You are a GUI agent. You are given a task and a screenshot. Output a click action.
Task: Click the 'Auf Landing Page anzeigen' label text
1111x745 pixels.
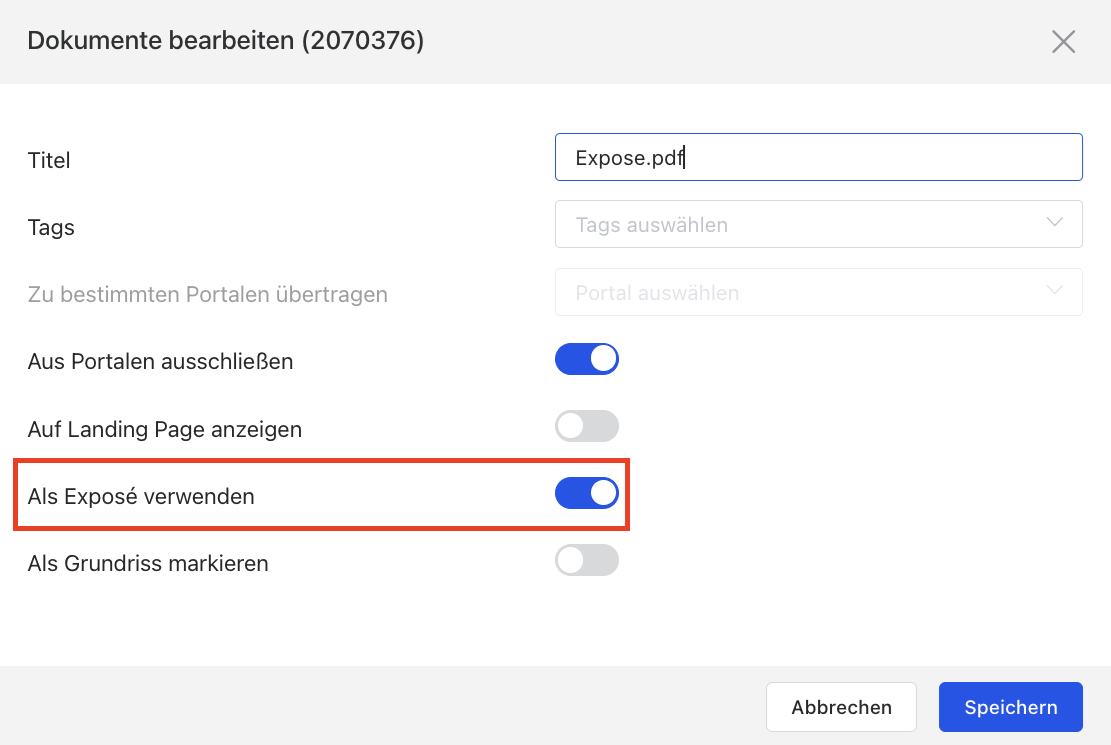165,429
